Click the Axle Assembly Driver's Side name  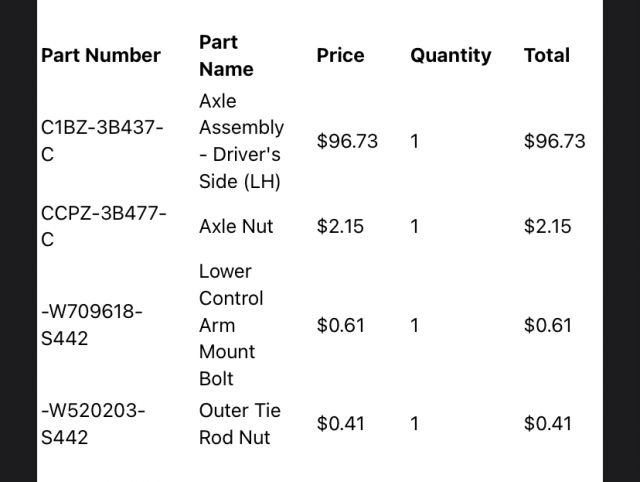241,141
